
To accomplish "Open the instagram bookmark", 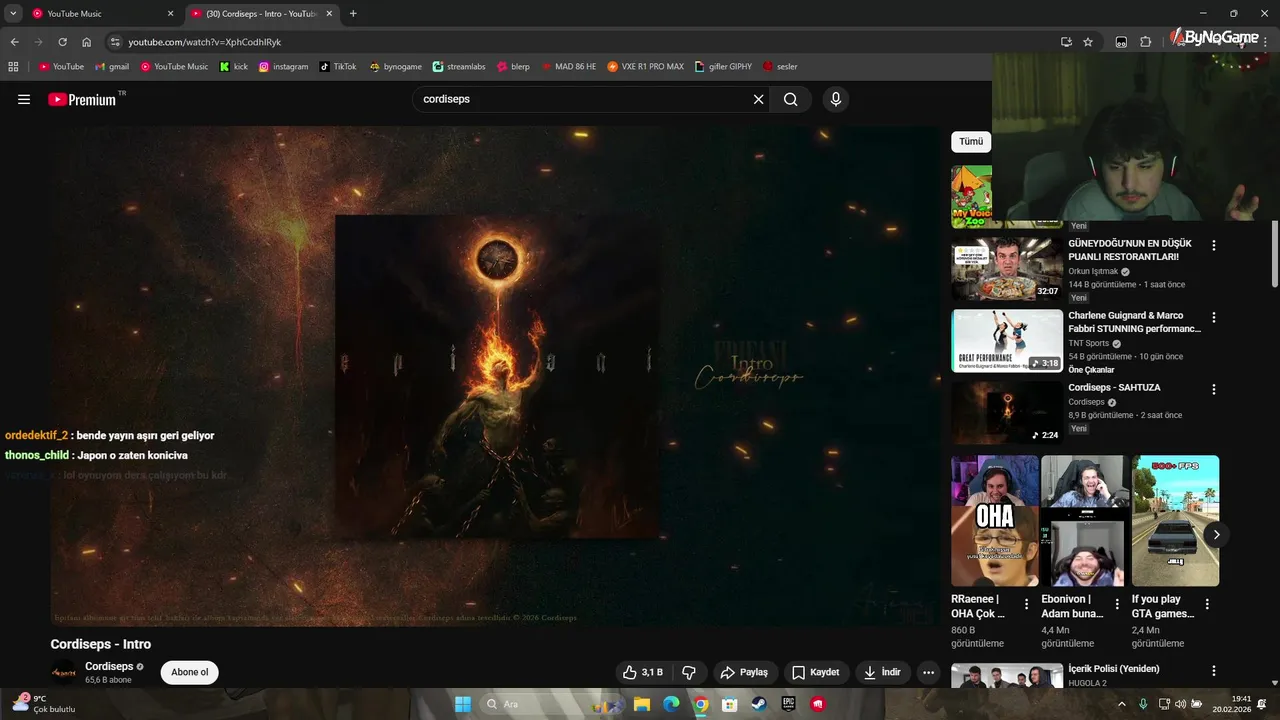I will coord(283,66).
